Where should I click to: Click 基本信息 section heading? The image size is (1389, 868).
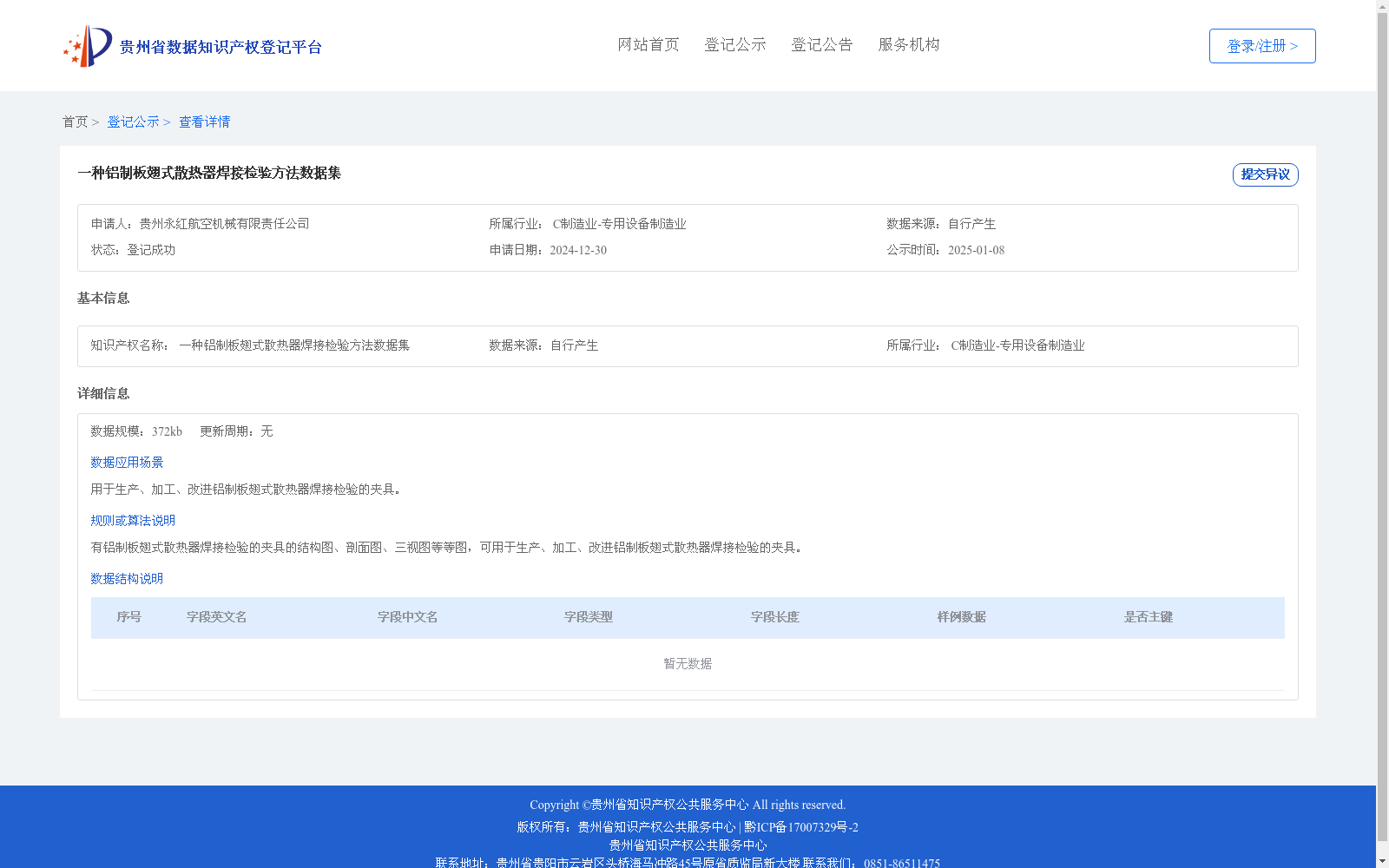[x=103, y=298]
